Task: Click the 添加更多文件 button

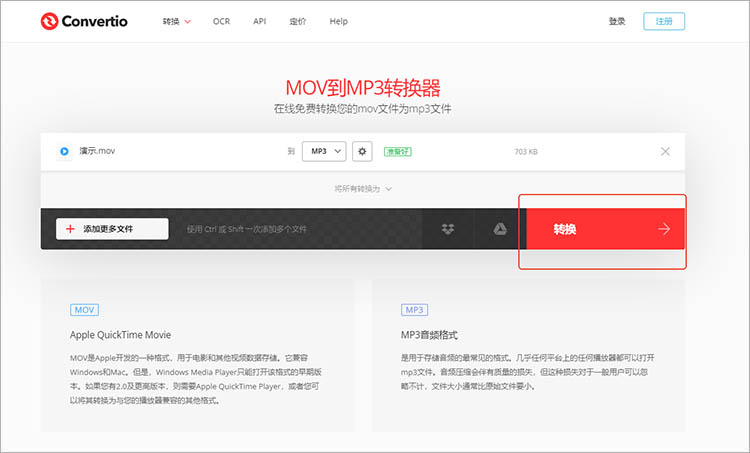Action: [112, 229]
